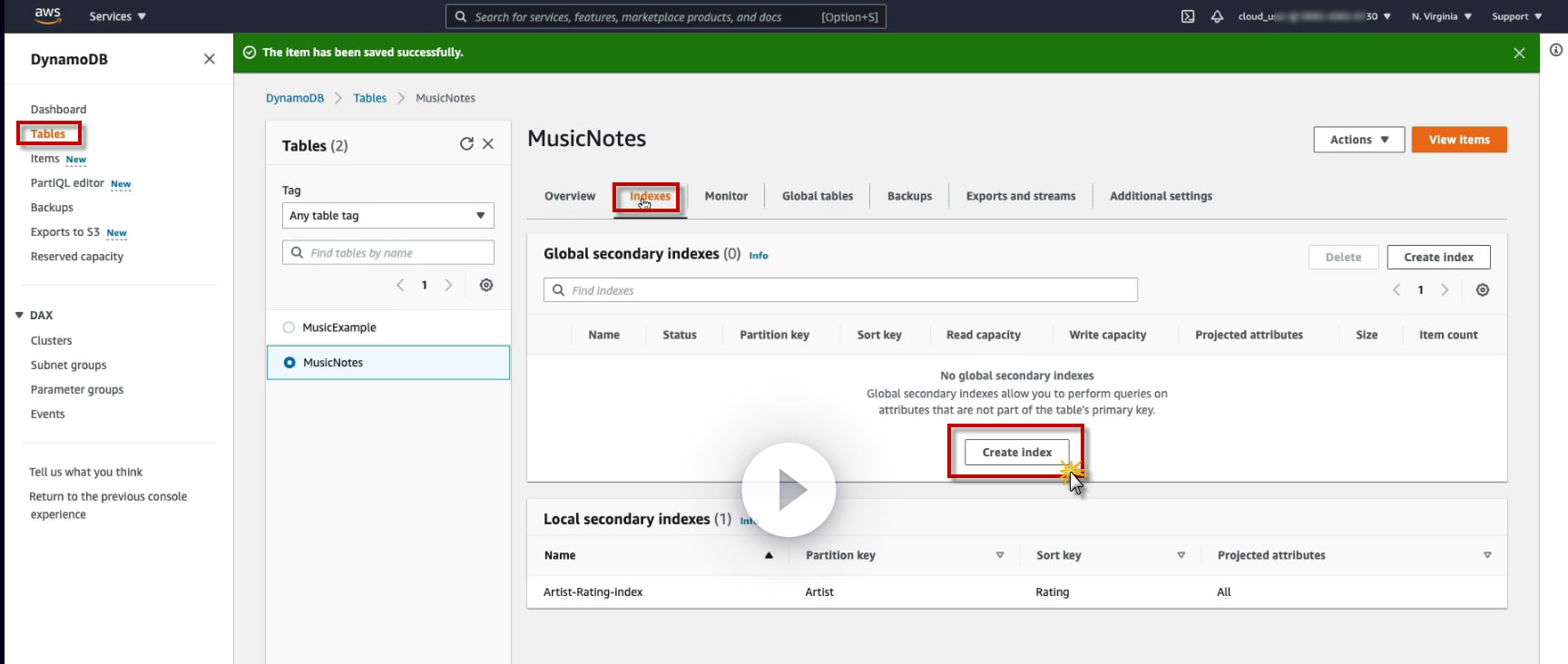The width and height of the screenshot is (1568, 664).
Task: Click the AWS logo home icon
Action: pos(47,15)
